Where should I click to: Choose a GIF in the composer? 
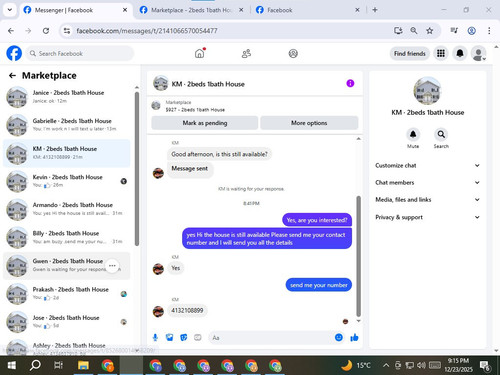point(198,338)
